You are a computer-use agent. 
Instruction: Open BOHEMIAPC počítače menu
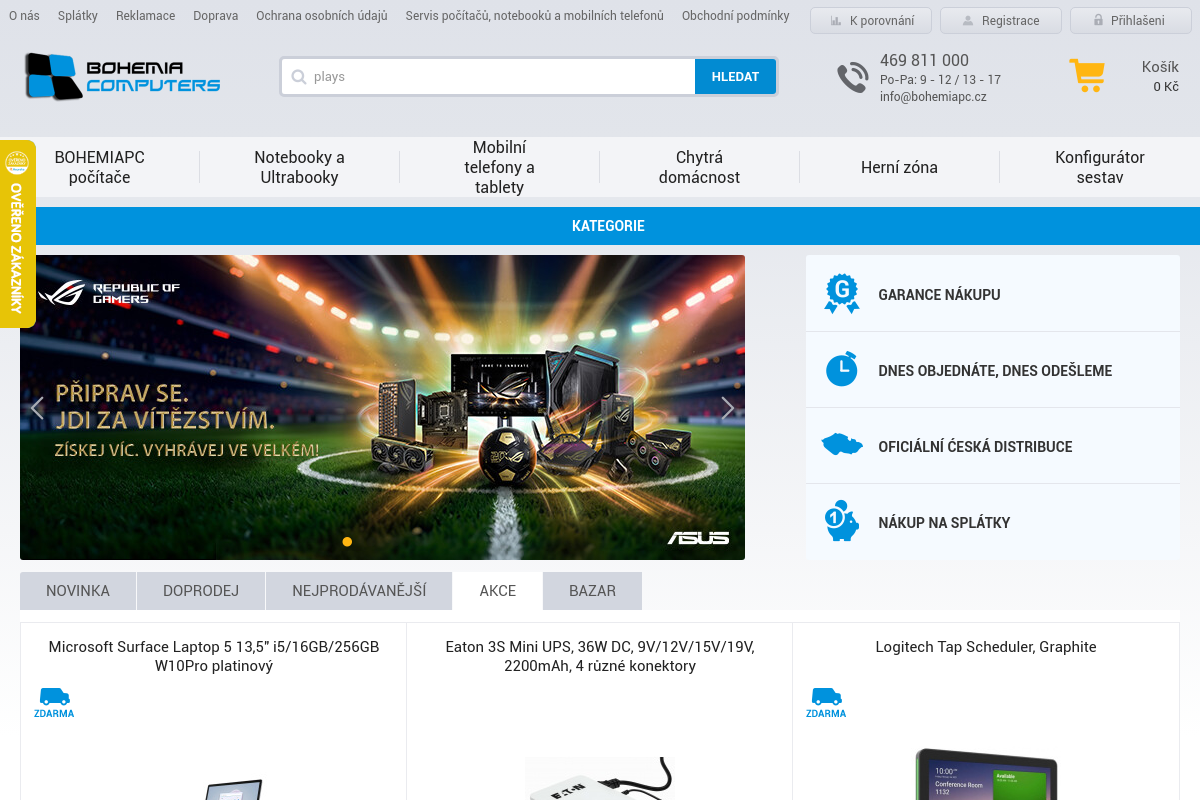tap(100, 167)
